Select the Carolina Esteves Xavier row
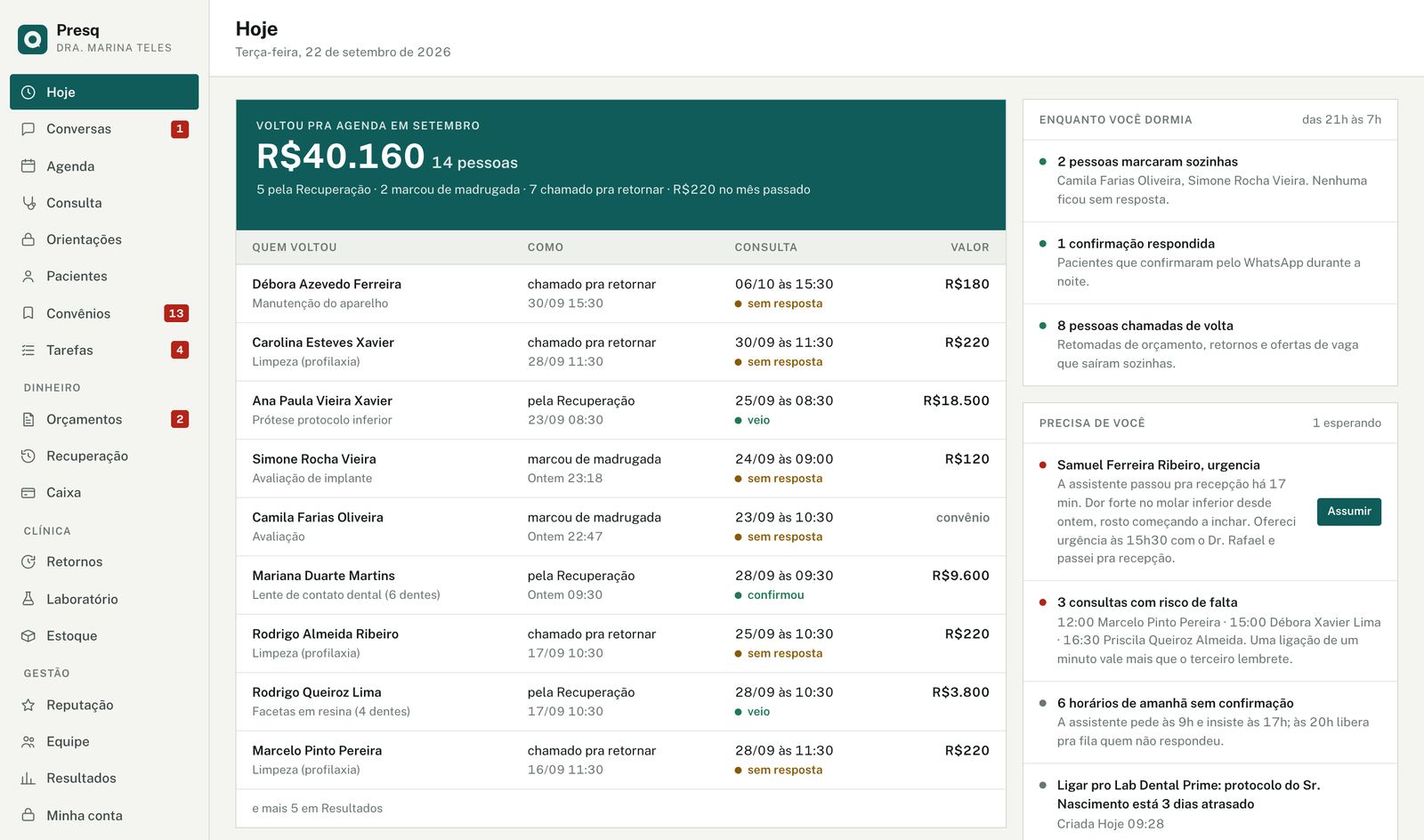 click(620, 352)
